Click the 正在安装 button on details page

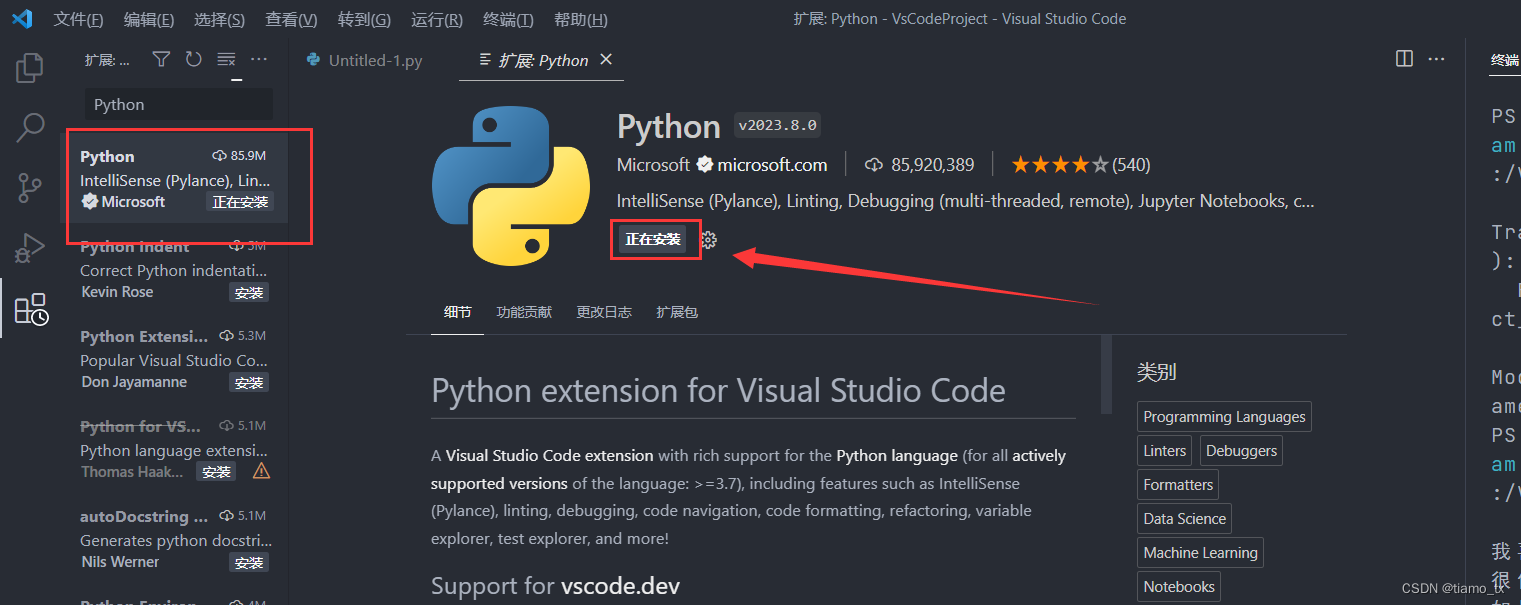[x=653, y=240]
